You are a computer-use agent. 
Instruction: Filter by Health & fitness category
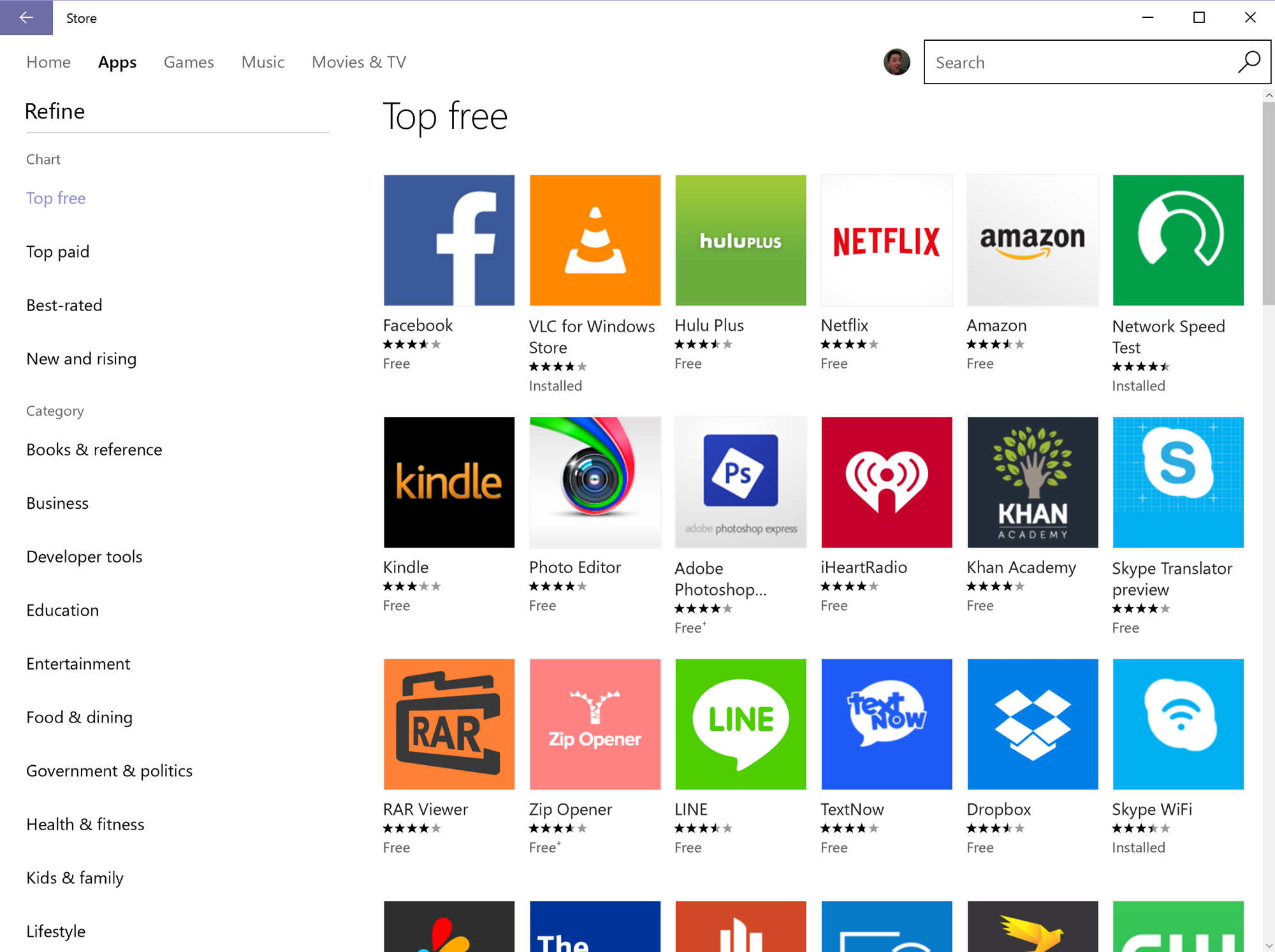(x=85, y=824)
